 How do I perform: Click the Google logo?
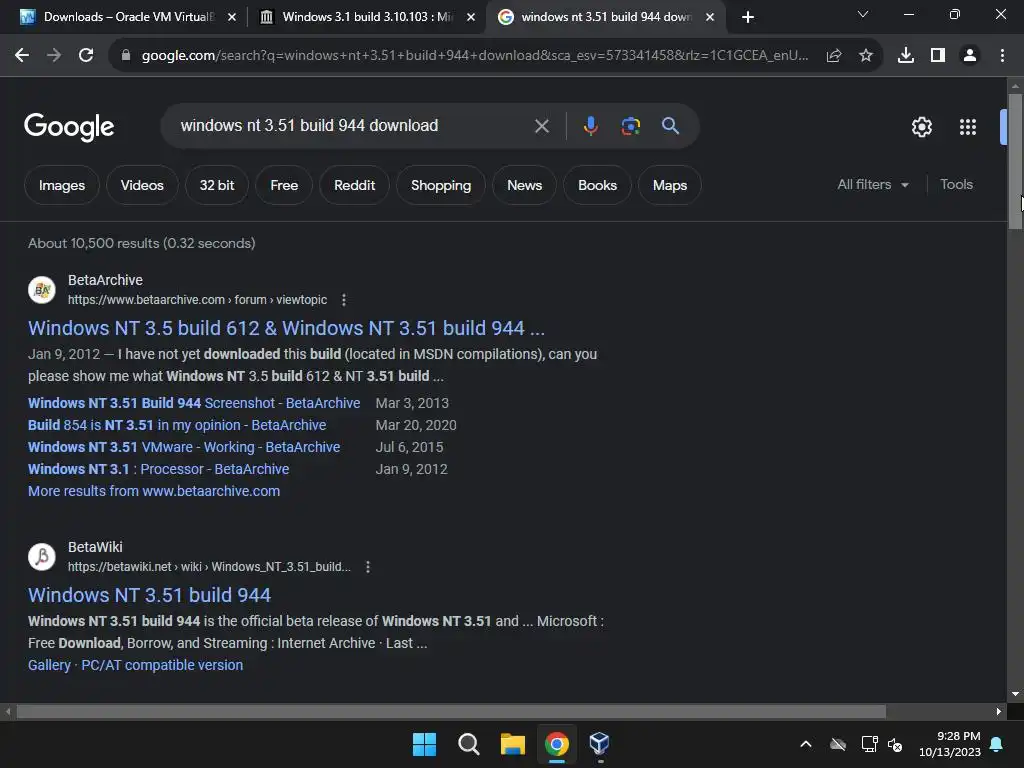point(69,127)
